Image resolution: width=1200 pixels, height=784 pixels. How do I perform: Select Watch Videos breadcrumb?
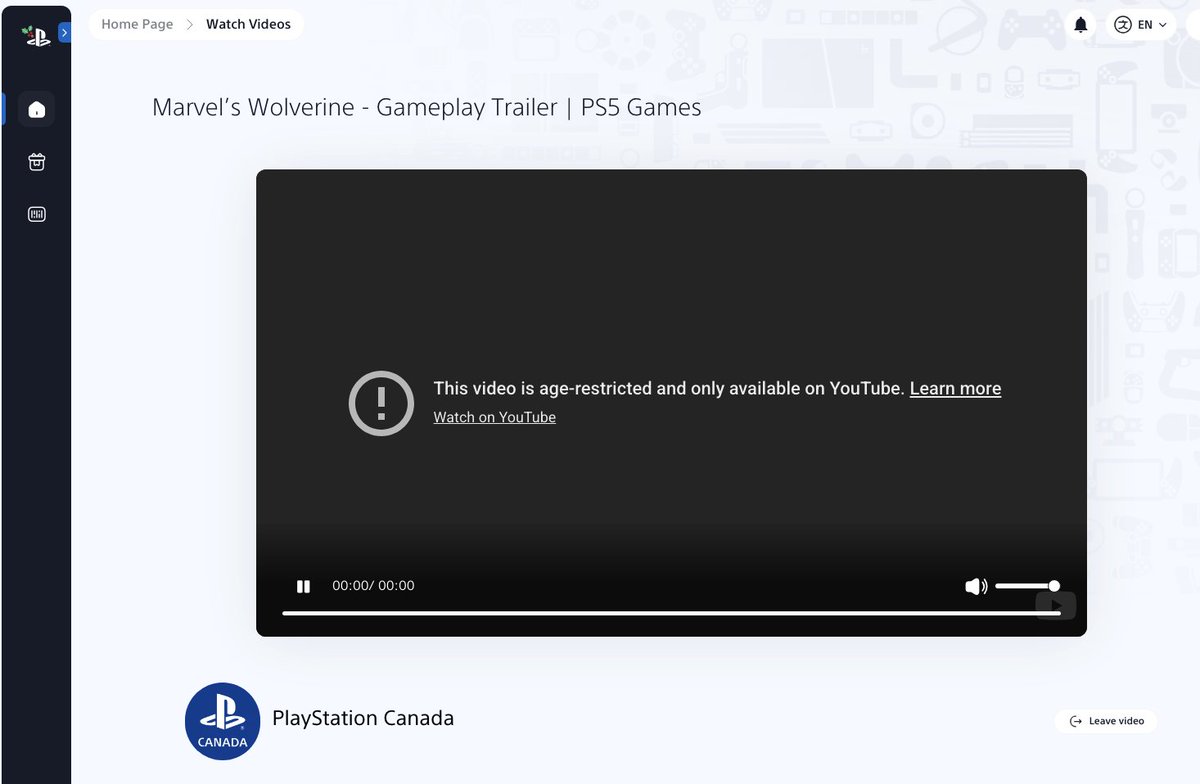click(248, 24)
